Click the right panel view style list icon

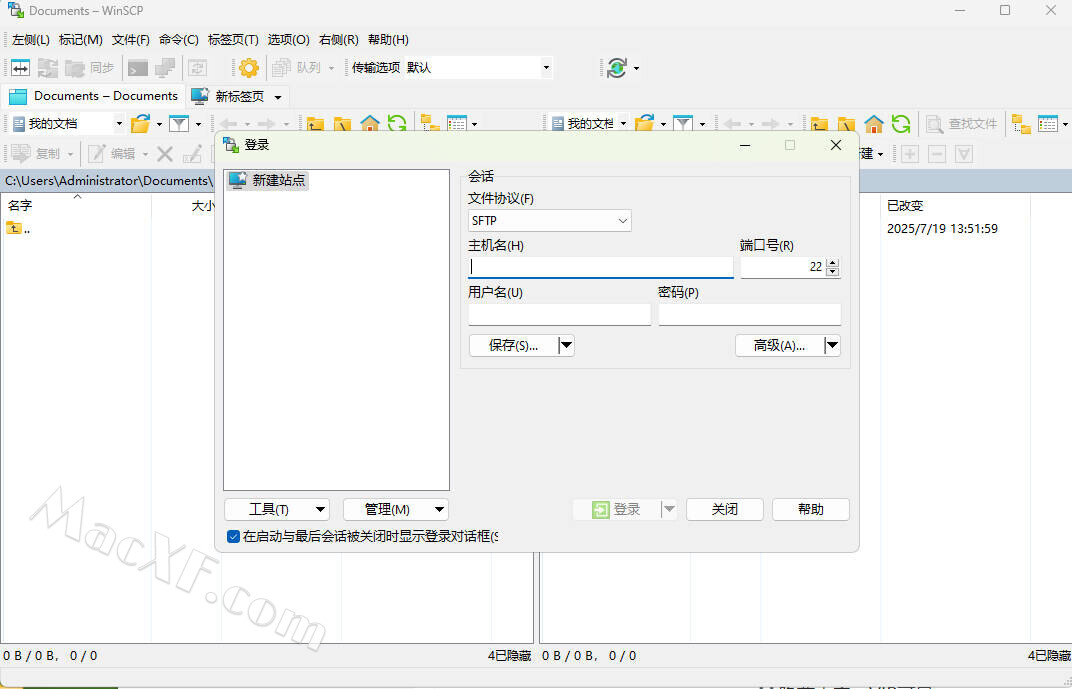[x=1047, y=124]
